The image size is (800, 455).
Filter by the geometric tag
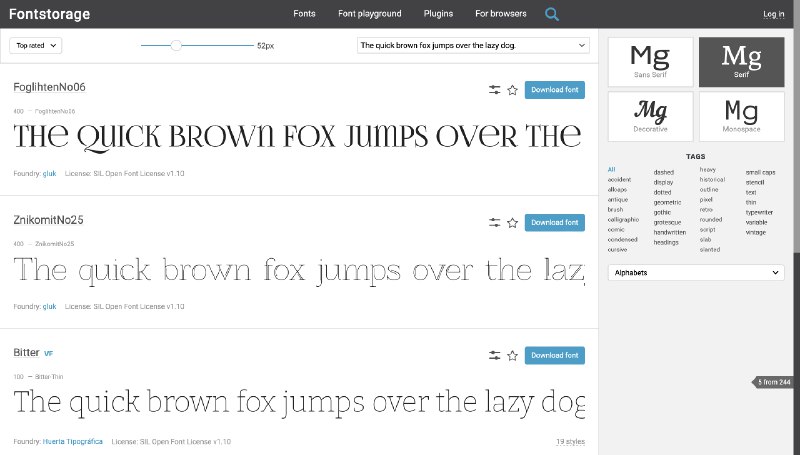coord(667,203)
